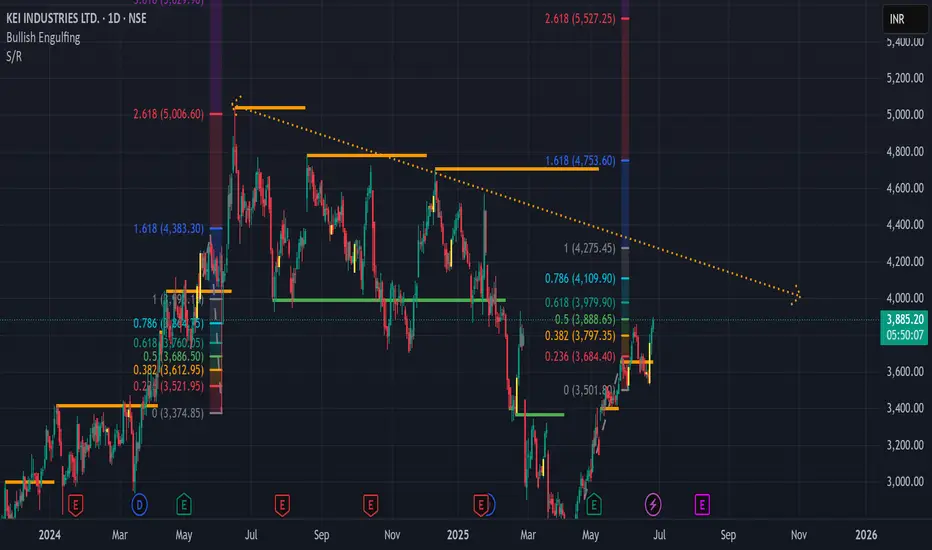Open the red E marker between 2024 and Mar
This screenshot has width=932, height=550.
tap(75, 505)
